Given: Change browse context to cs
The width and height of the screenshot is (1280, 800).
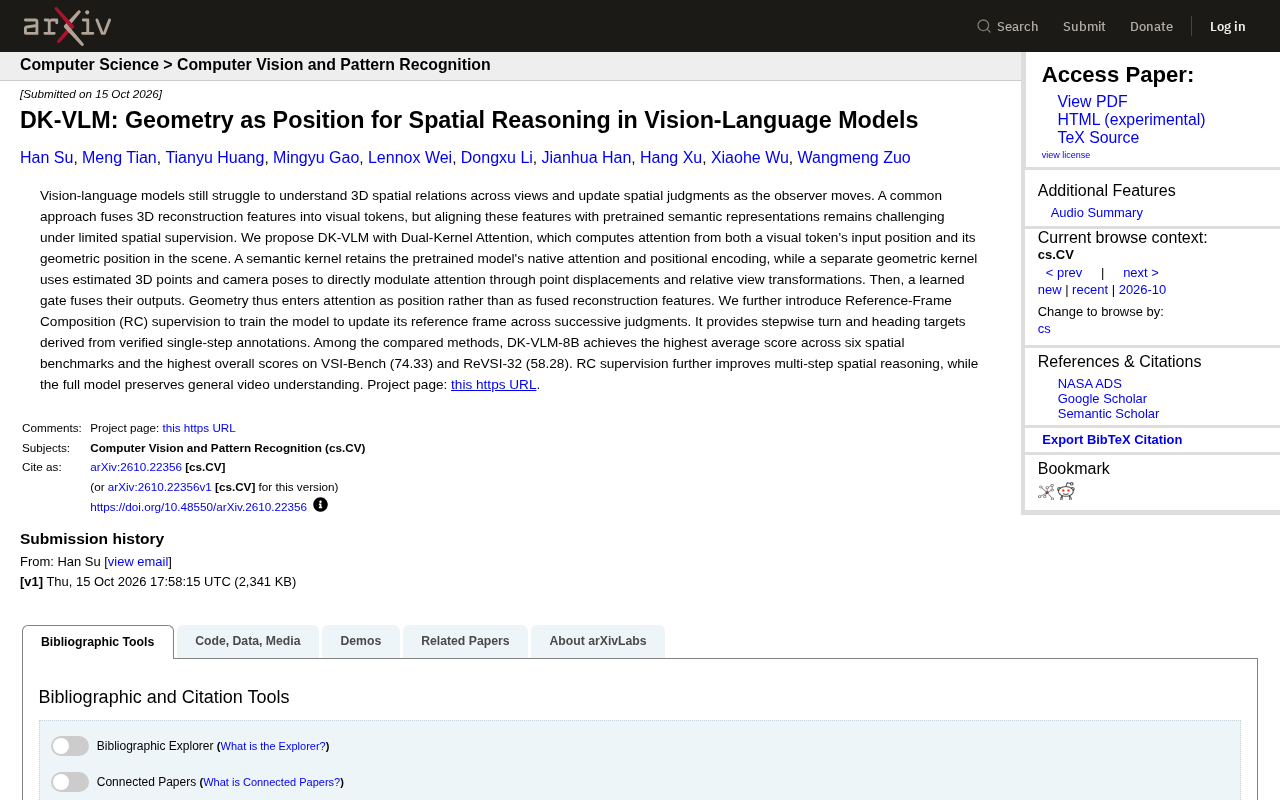Looking at the screenshot, I should coord(1044,329).
